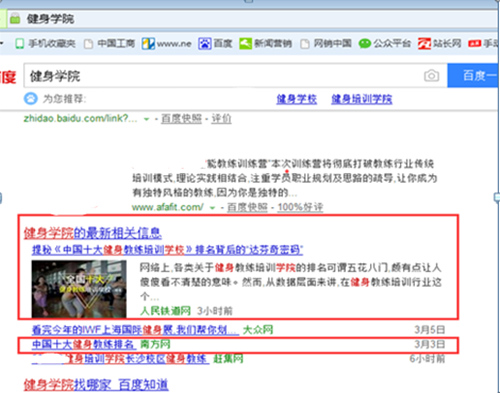Open the 站长网 bookmark
The image size is (500, 393).
[x=440, y=43]
